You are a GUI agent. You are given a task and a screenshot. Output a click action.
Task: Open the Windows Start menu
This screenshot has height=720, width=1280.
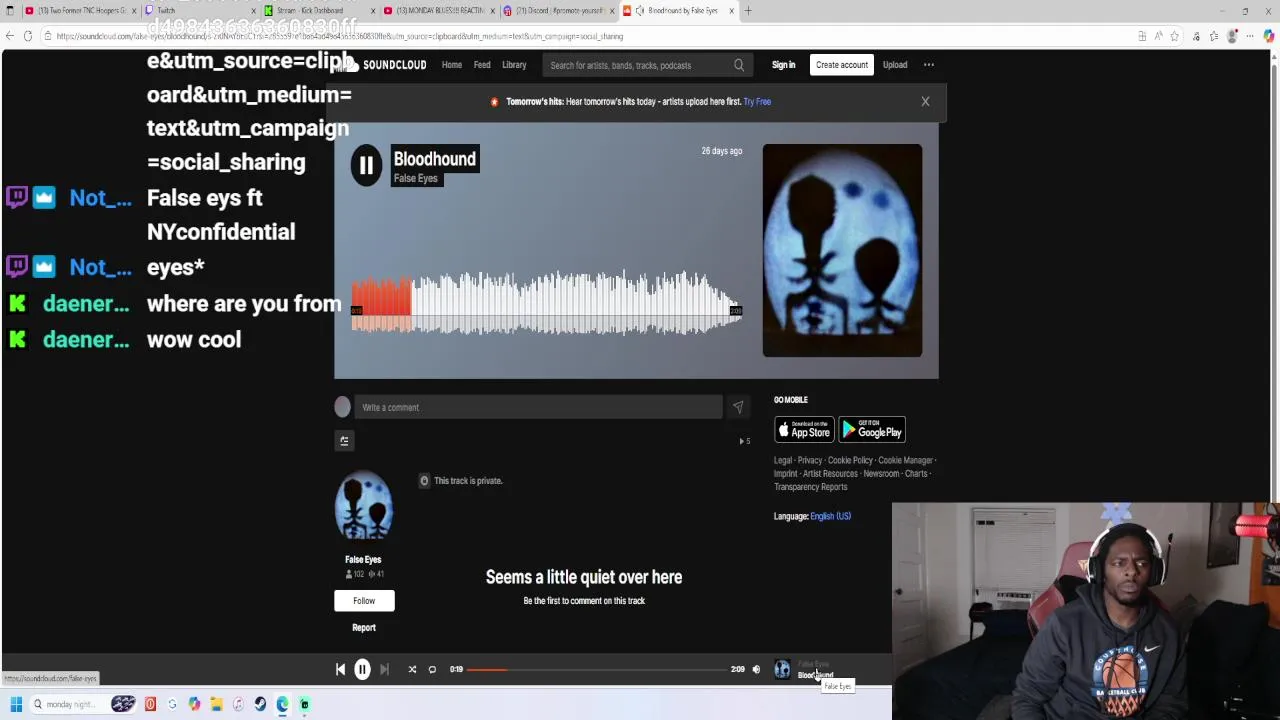[16, 704]
